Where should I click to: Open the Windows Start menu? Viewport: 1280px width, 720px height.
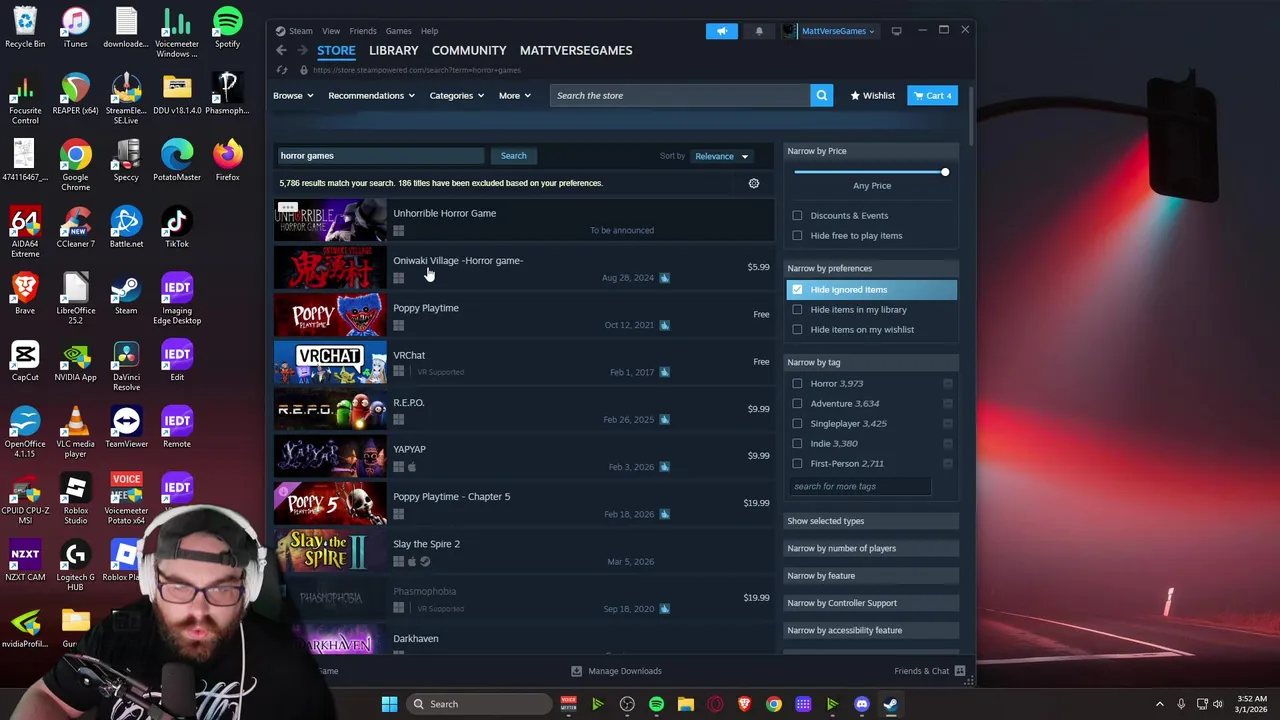coord(389,704)
